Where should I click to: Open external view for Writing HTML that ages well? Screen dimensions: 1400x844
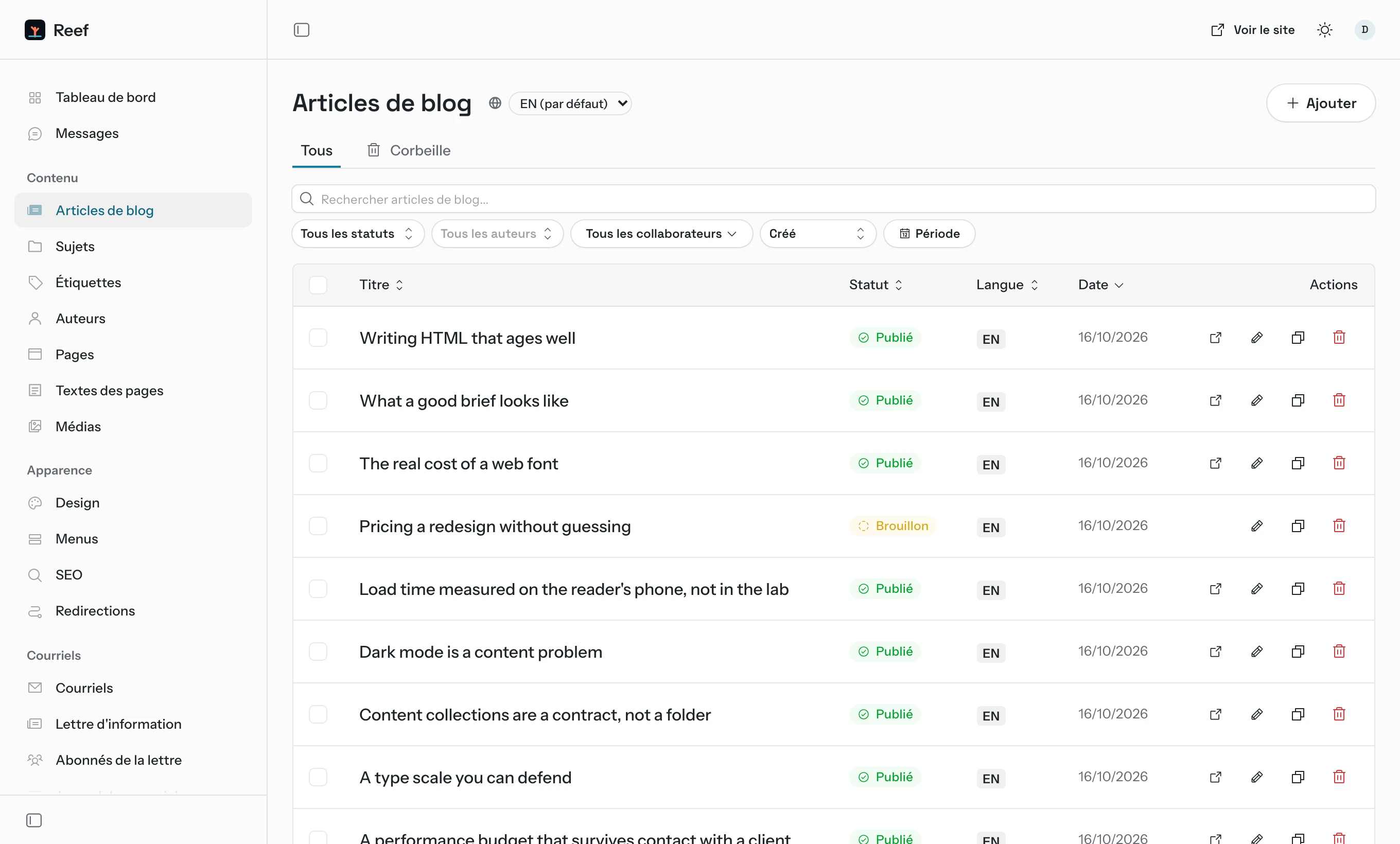pos(1215,338)
